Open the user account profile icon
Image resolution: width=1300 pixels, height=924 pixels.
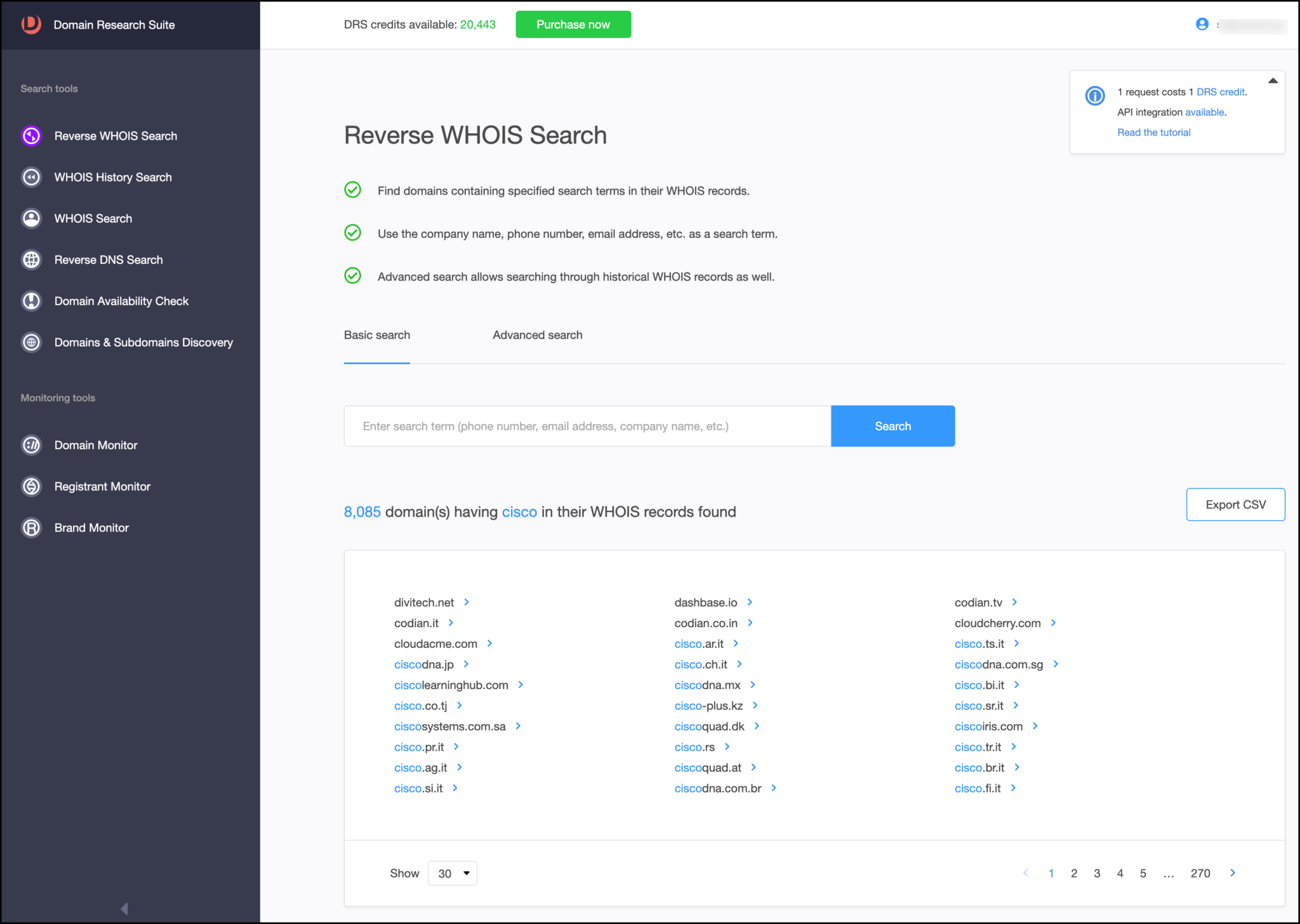tap(1202, 25)
